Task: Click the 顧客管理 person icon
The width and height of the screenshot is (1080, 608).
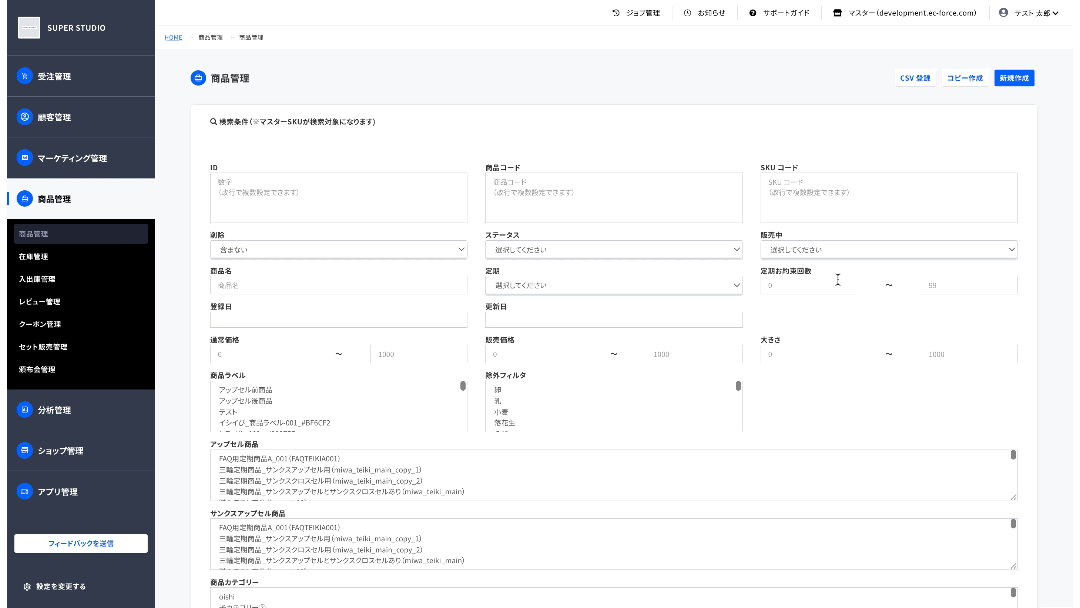Action: (x=25, y=117)
